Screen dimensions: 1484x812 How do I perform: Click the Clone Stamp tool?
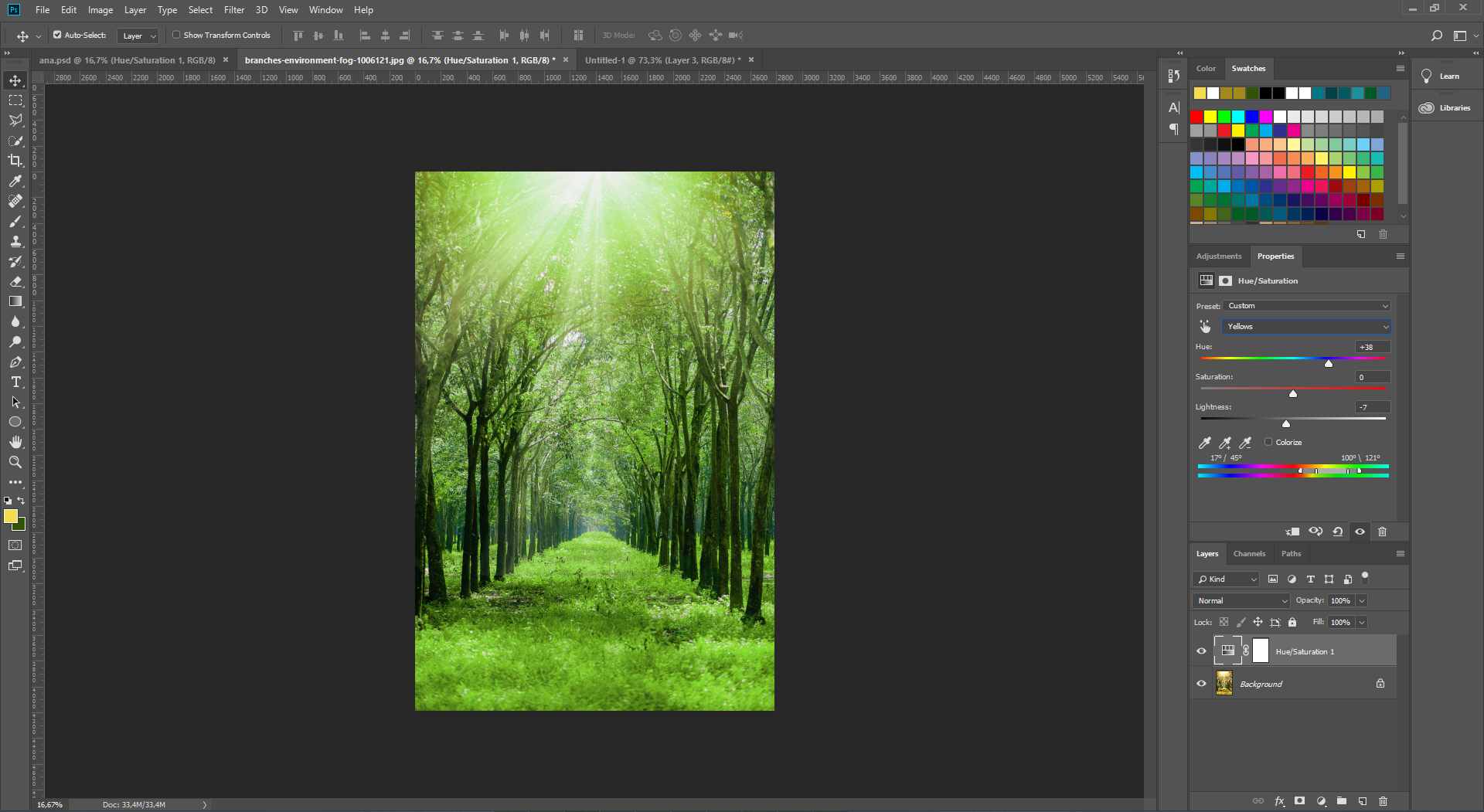pos(15,241)
